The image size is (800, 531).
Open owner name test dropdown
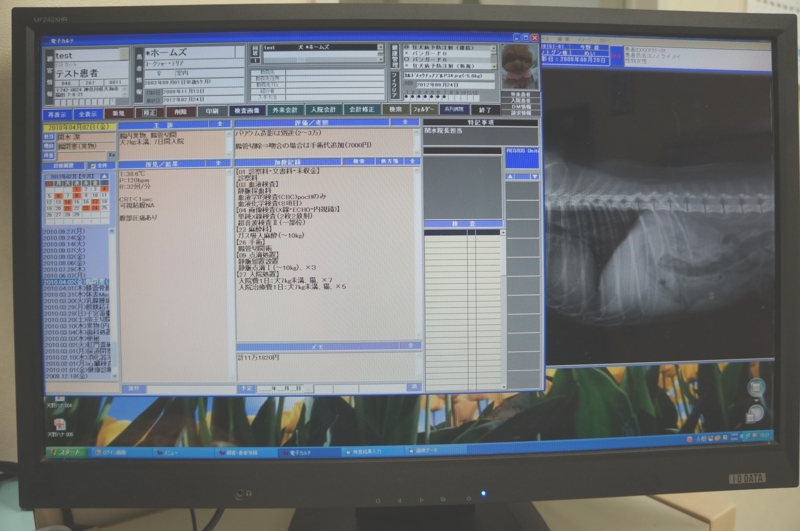(124, 54)
